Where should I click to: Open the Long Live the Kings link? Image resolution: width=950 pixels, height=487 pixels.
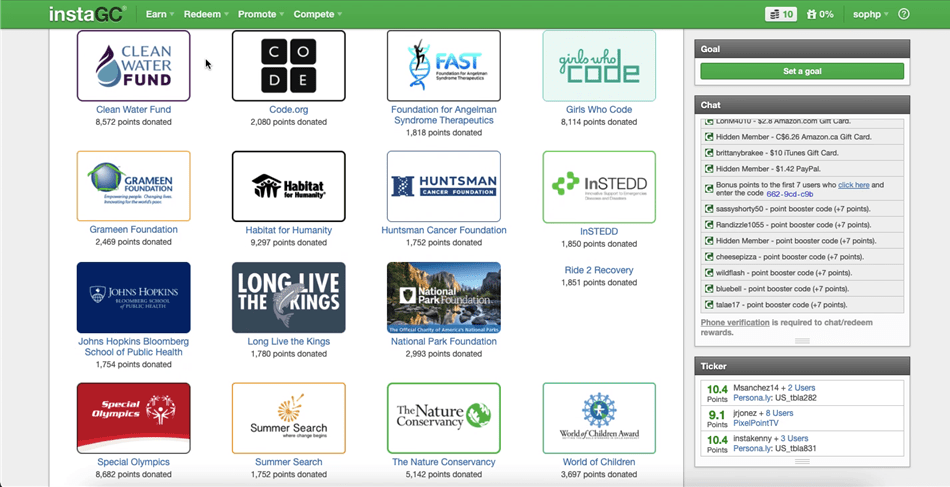288,342
